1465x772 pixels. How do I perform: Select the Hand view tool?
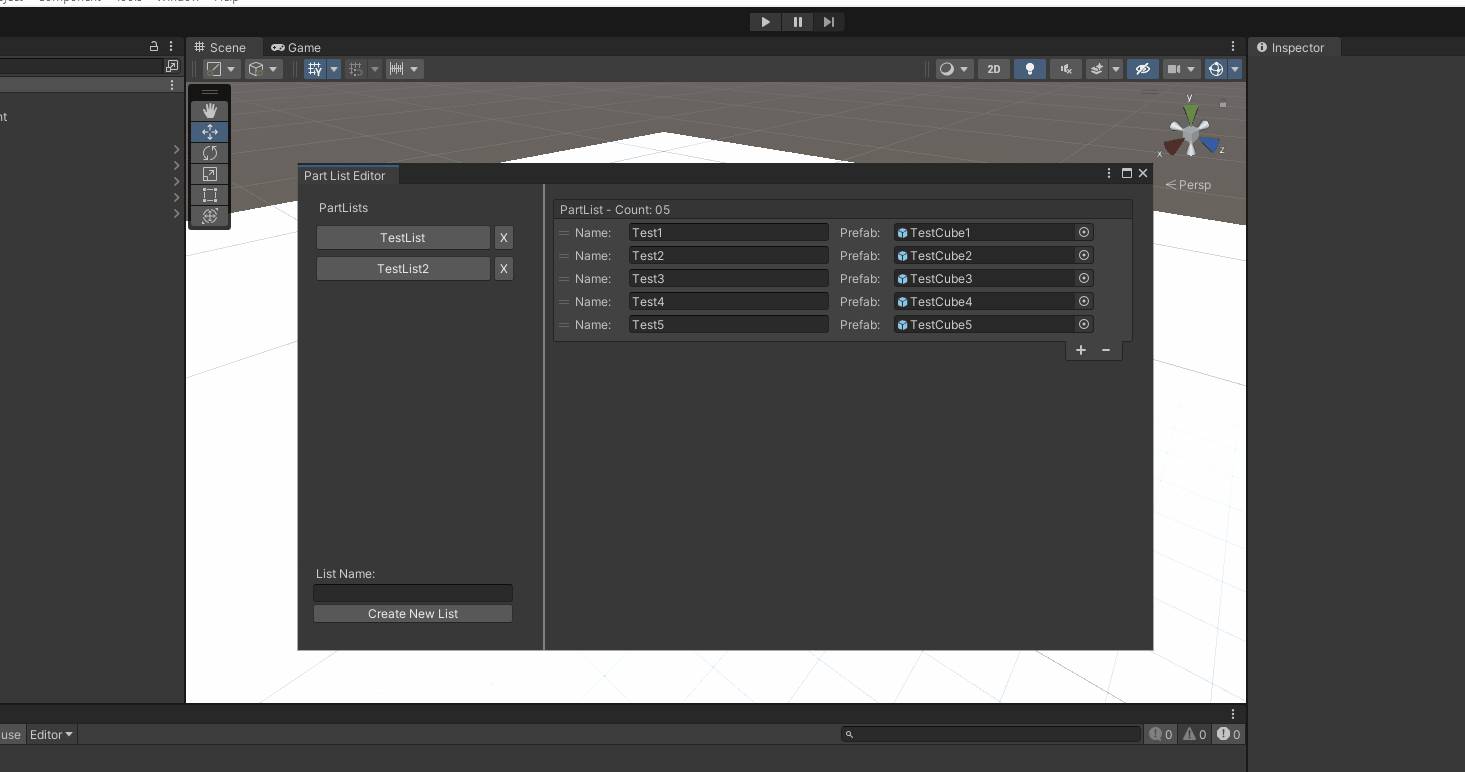tap(209, 110)
